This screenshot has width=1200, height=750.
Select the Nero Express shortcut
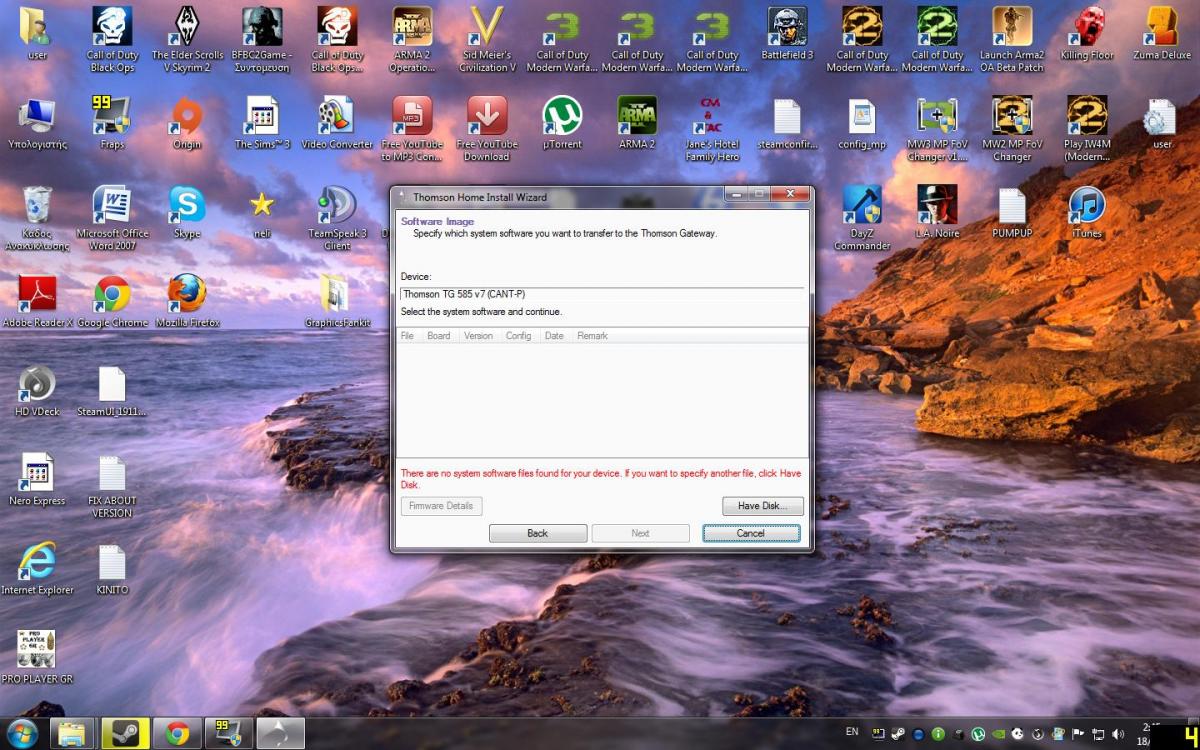click(x=37, y=479)
